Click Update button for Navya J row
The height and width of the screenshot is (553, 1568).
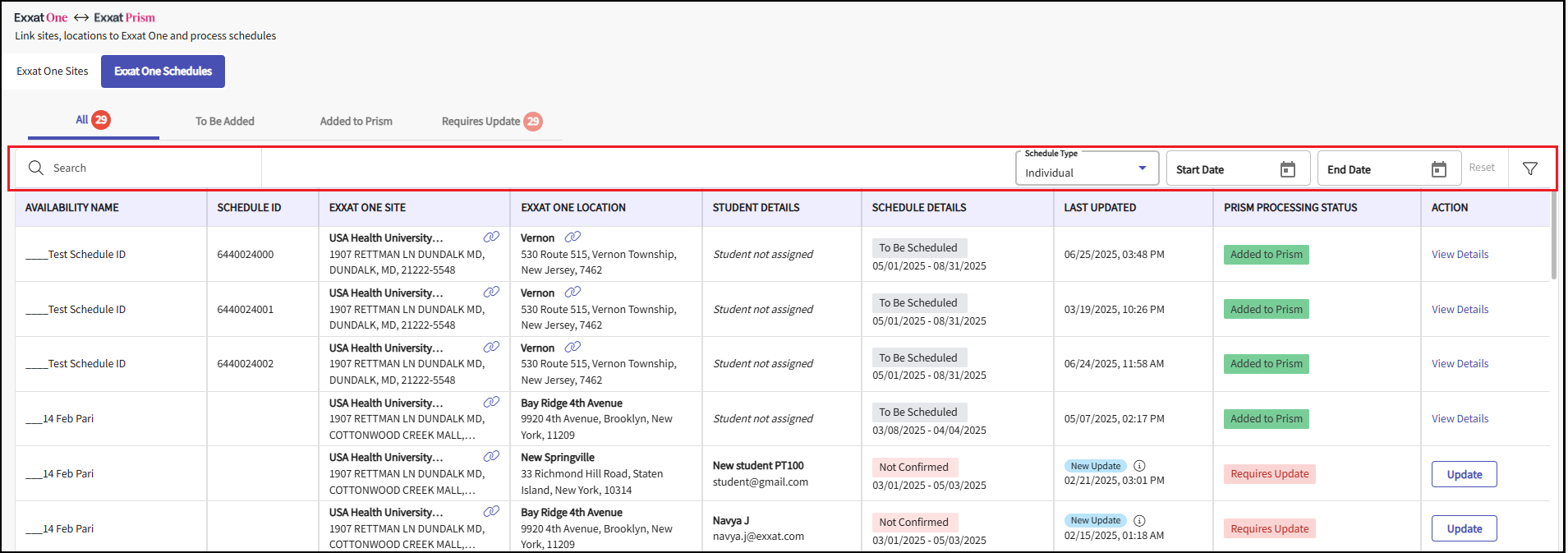[x=1464, y=528]
